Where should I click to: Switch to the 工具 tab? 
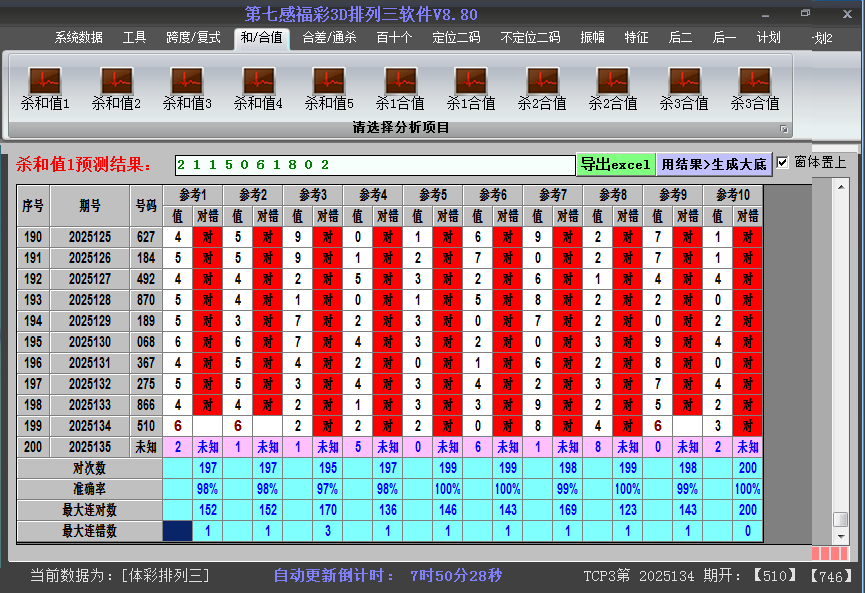click(x=134, y=38)
